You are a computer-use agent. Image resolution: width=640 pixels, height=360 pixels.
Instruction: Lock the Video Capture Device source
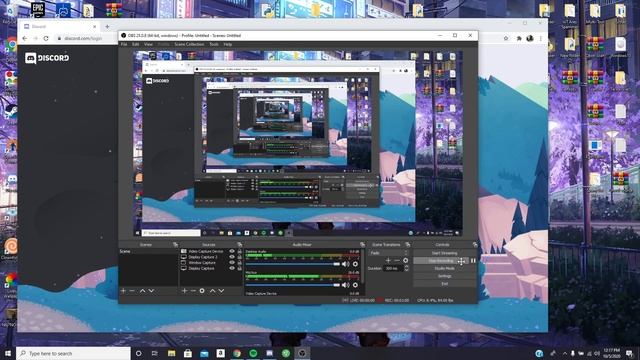click(240, 251)
